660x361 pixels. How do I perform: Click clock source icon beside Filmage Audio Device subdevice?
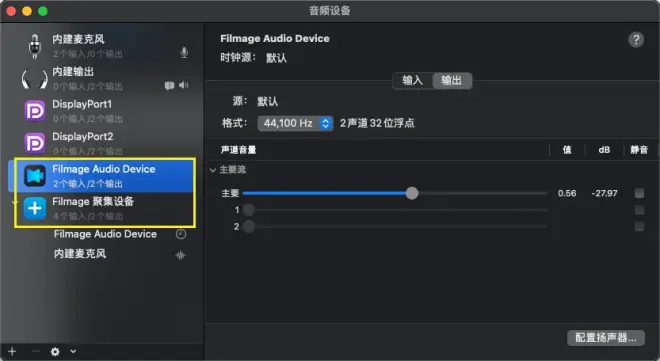pos(181,234)
